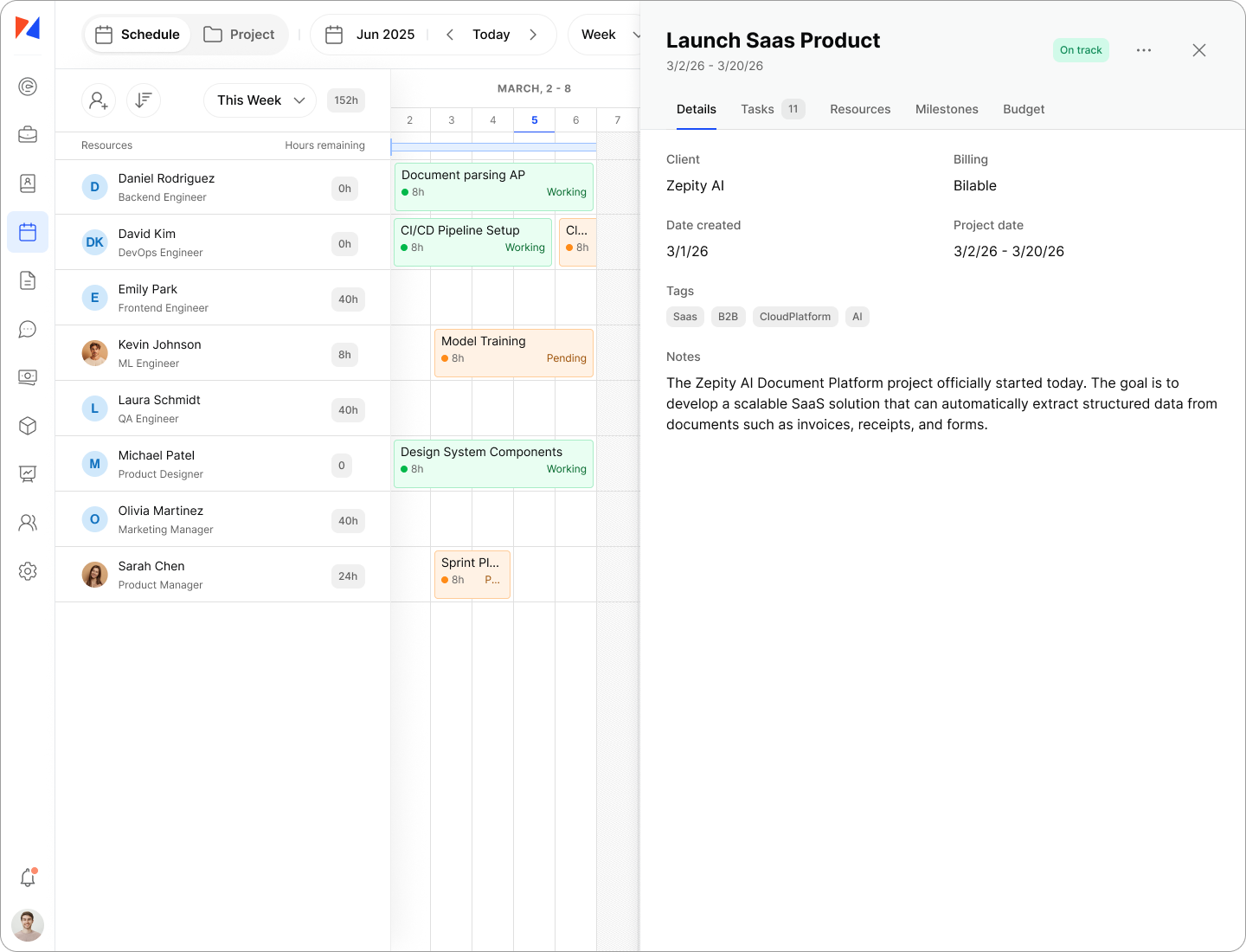Screen dimensions: 1246x952
Task: Open the chat messages sidebar icon
Action: (x=28, y=329)
